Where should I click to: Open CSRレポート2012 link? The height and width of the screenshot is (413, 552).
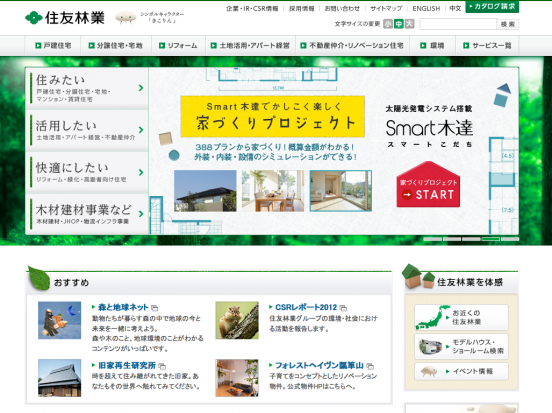click(306, 307)
